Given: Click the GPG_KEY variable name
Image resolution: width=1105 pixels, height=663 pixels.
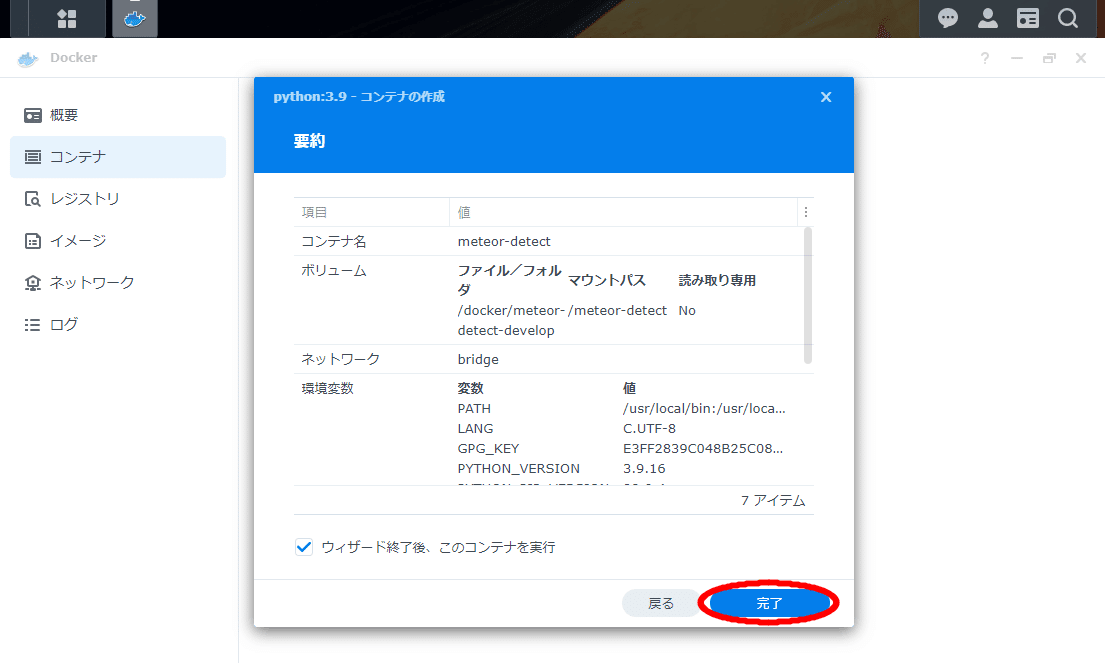Looking at the screenshot, I should click(488, 449).
